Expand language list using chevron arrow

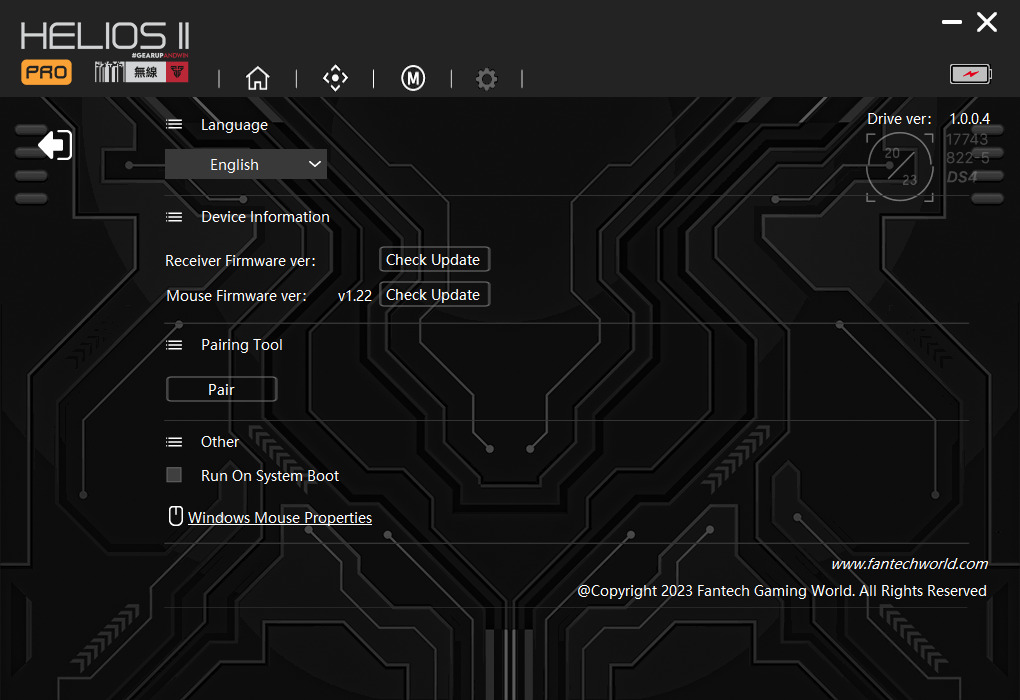[315, 164]
